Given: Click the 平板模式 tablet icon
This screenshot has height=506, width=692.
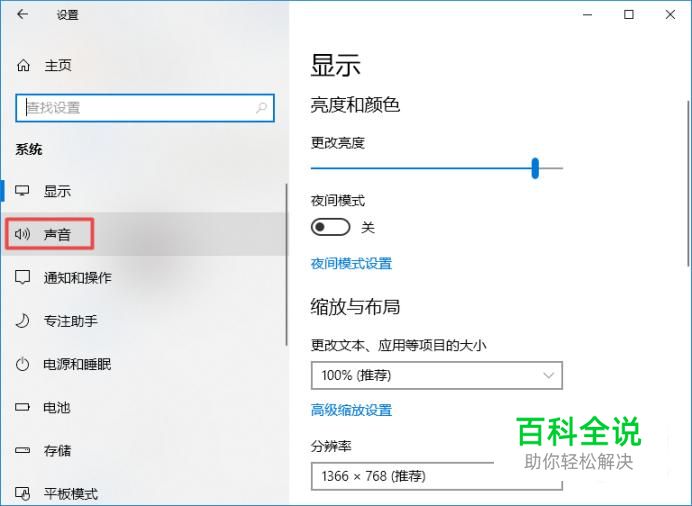Looking at the screenshot, I should pyautogui.click(x=23, y=494).
